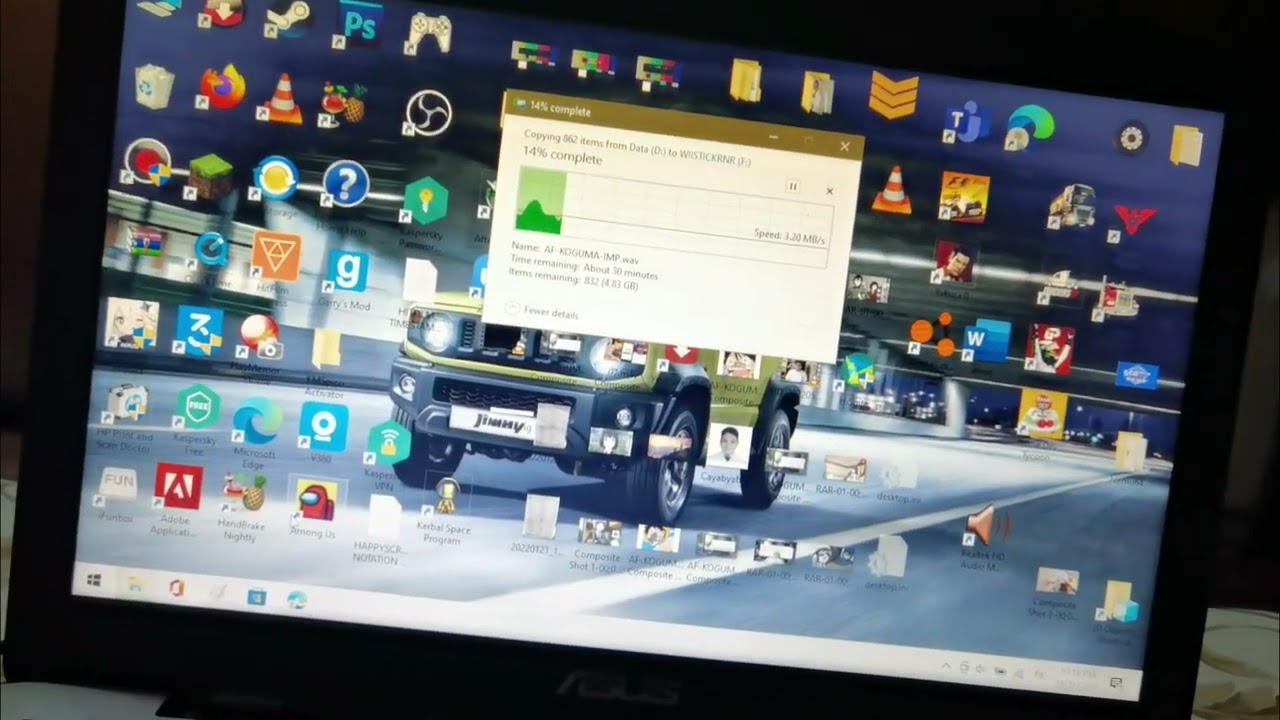Open the Microsoft Teams desktop shortcut
This screenshot has width=1280, height=720.
[x=966, y=122]
